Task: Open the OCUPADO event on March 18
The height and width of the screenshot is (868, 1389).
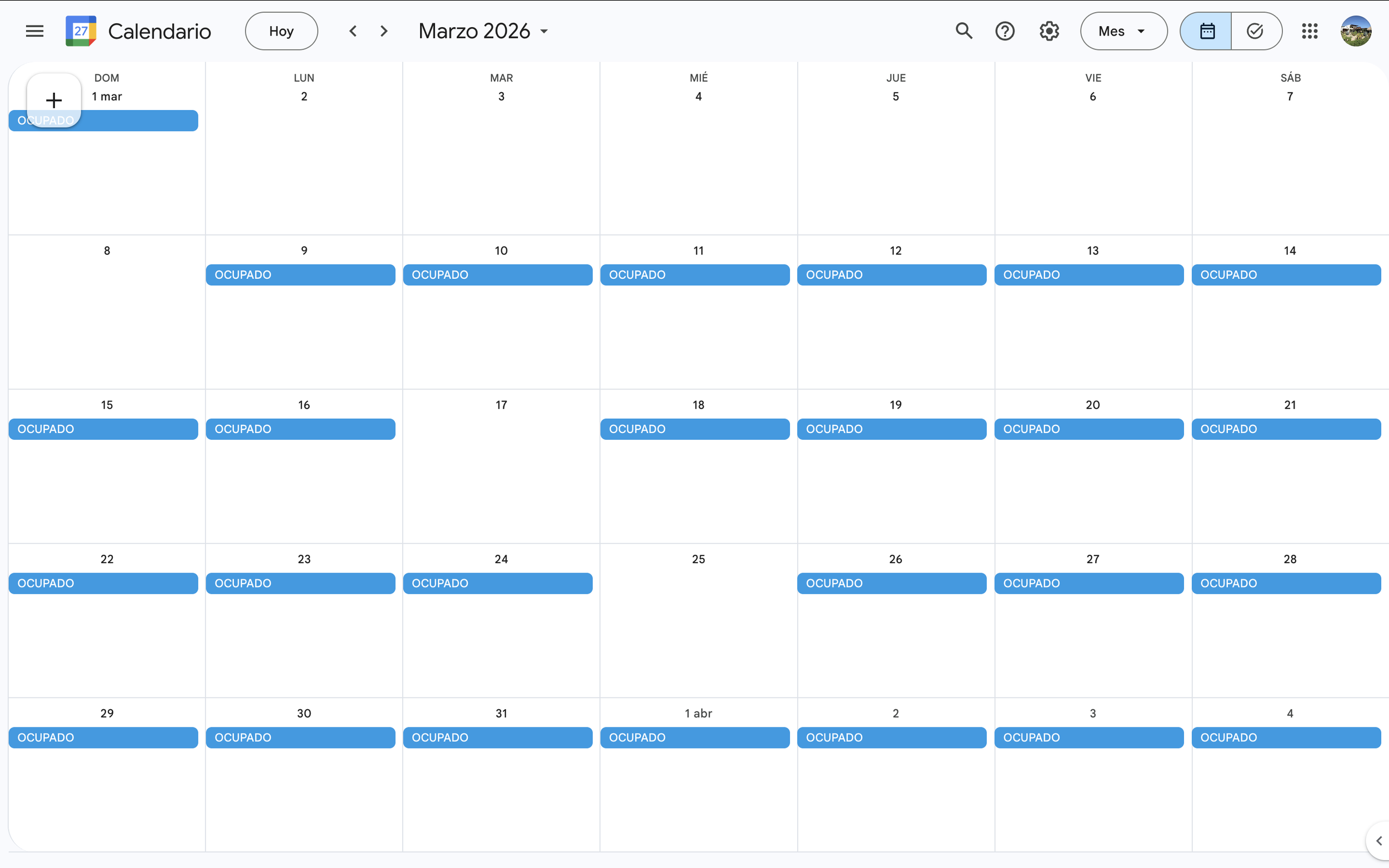Action: [x=694, y=429]
